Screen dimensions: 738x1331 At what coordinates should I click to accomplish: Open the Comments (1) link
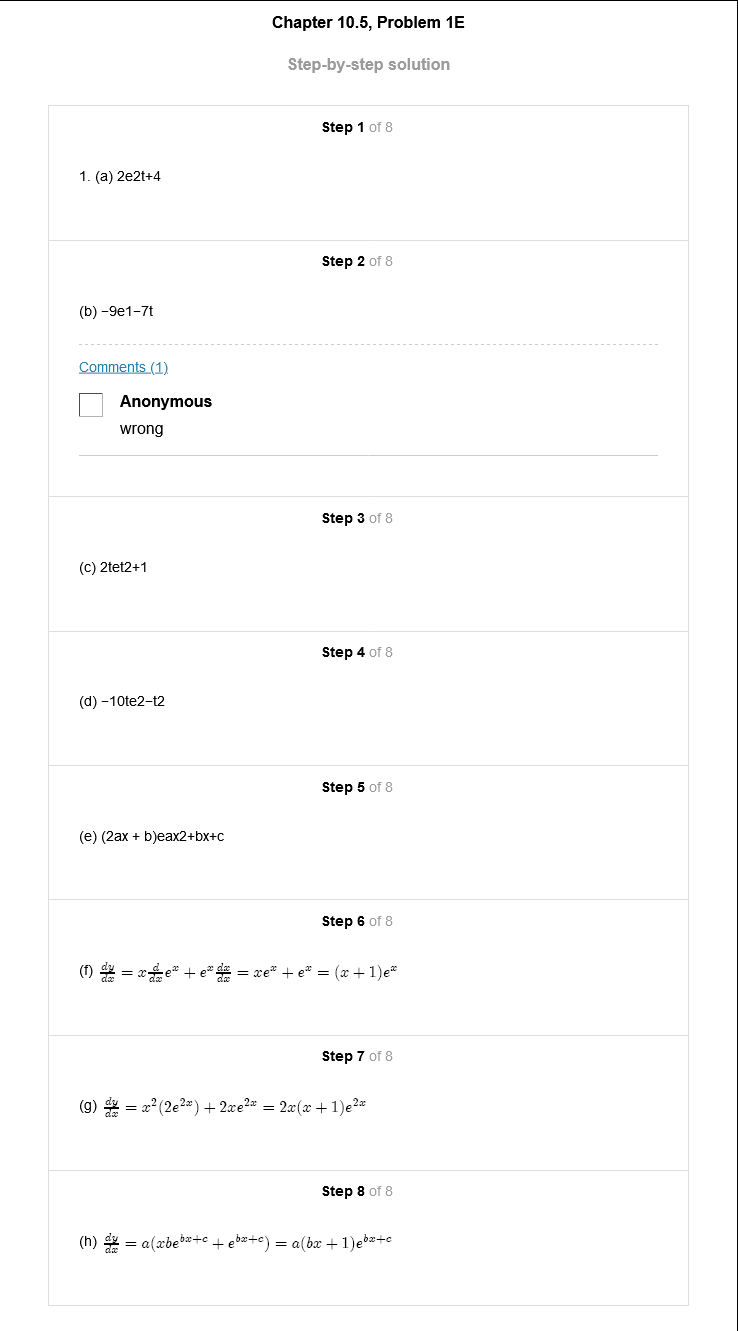123,367
